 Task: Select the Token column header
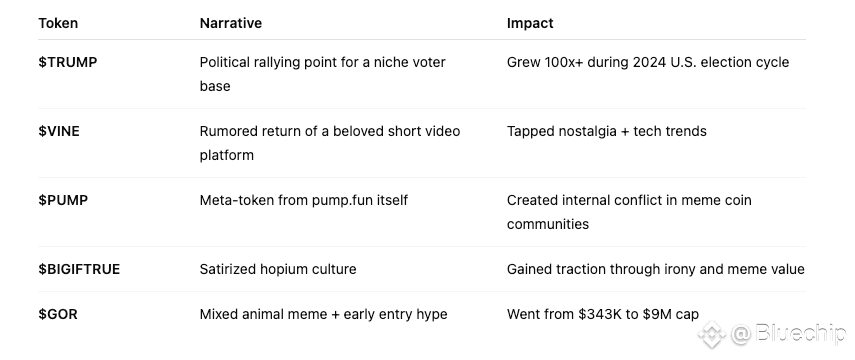(58, 23)
